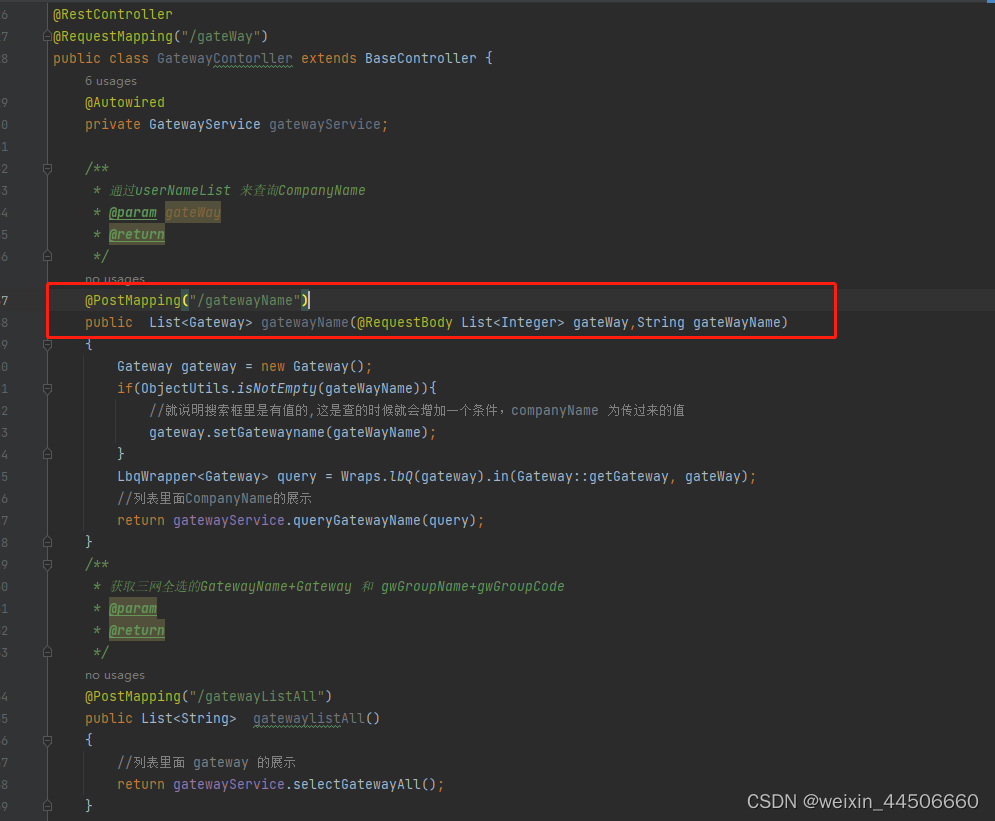Screen dimensions: 995x821
Task: Click the "/gateWay" request mapping string
Action: click(x=221, y=36)
